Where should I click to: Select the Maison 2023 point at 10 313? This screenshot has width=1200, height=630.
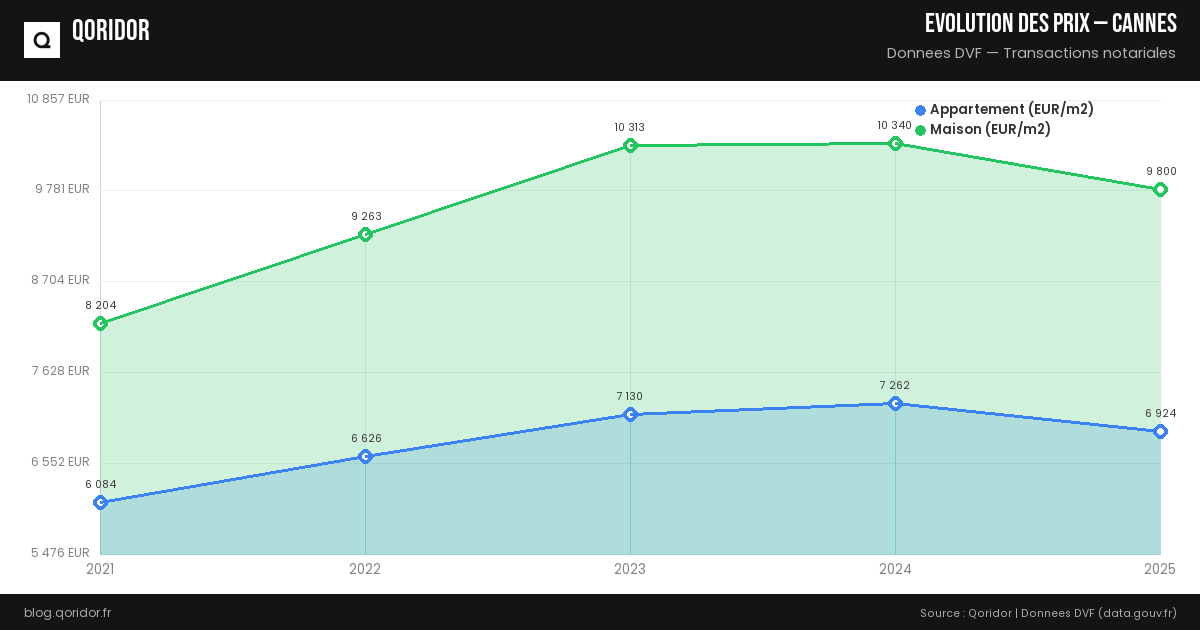[630, 146]
